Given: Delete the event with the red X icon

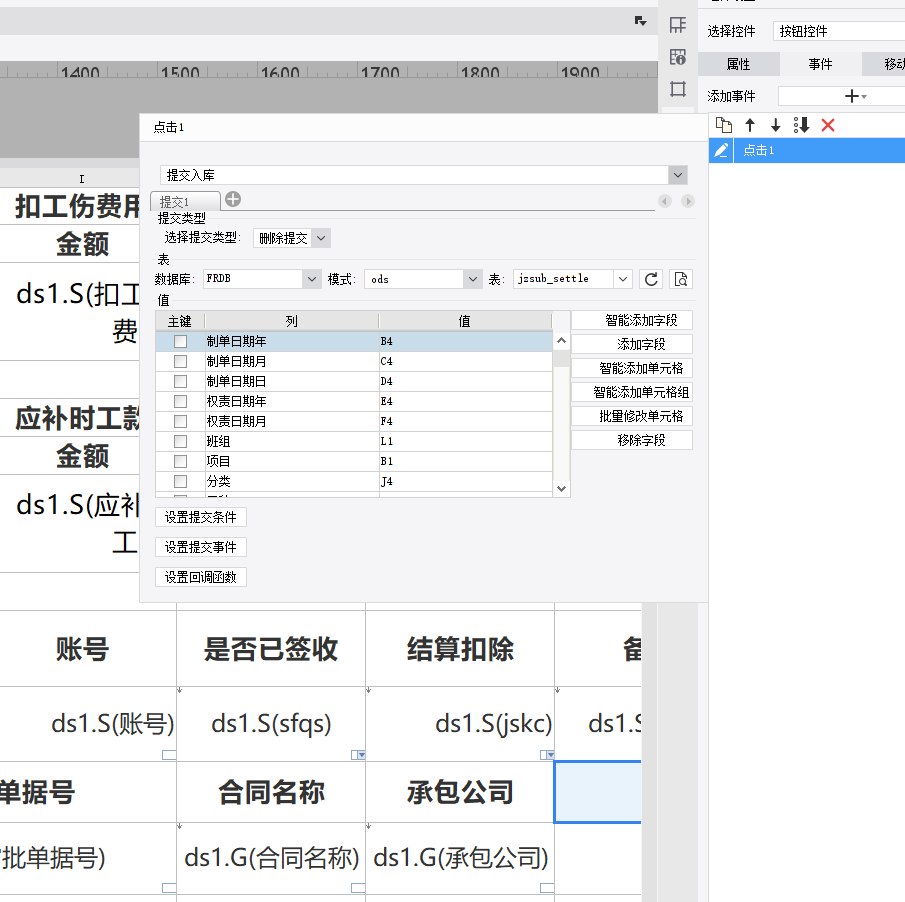Looking at the screenshot, I should [828, 125].
